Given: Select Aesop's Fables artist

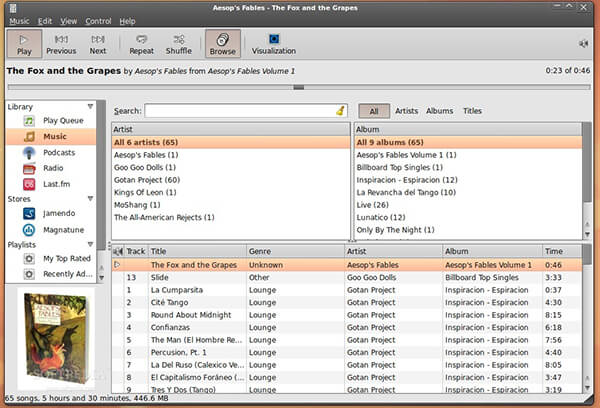Looking at the screenshot, I should 231,155.
